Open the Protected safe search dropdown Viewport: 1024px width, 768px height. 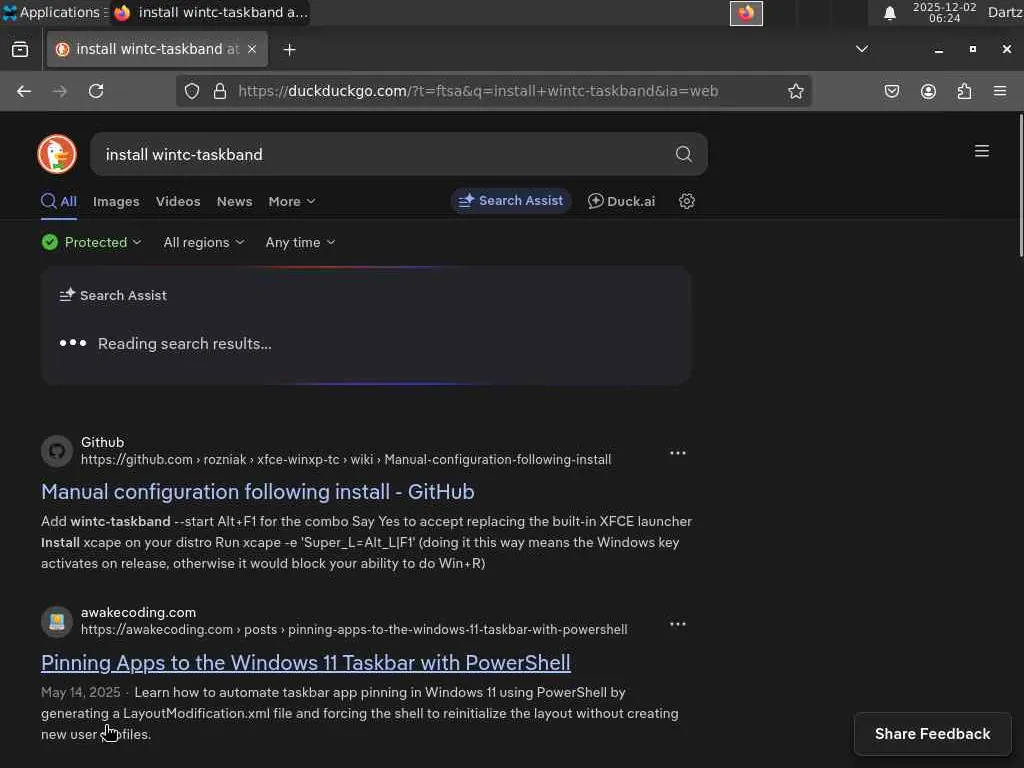coord(92,242)
